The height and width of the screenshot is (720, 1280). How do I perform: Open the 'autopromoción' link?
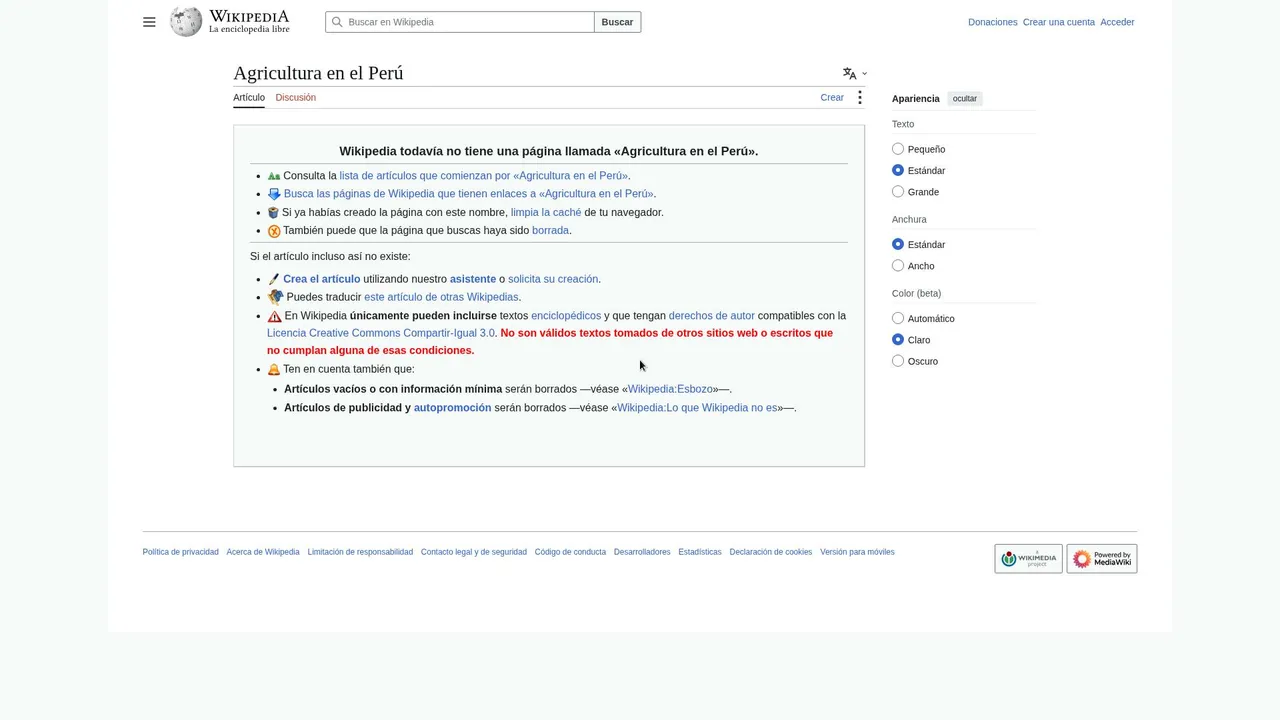pyautogui.click(x=452, y=408)
